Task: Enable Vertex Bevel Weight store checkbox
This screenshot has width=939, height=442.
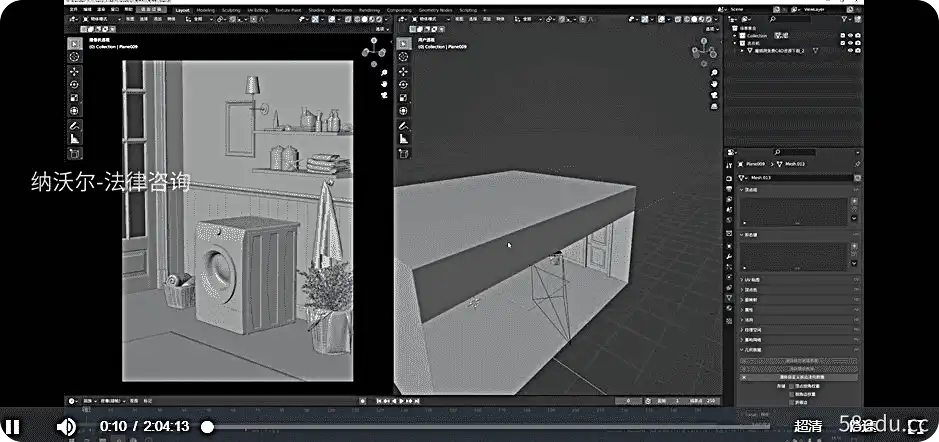Action: [792, 386]
